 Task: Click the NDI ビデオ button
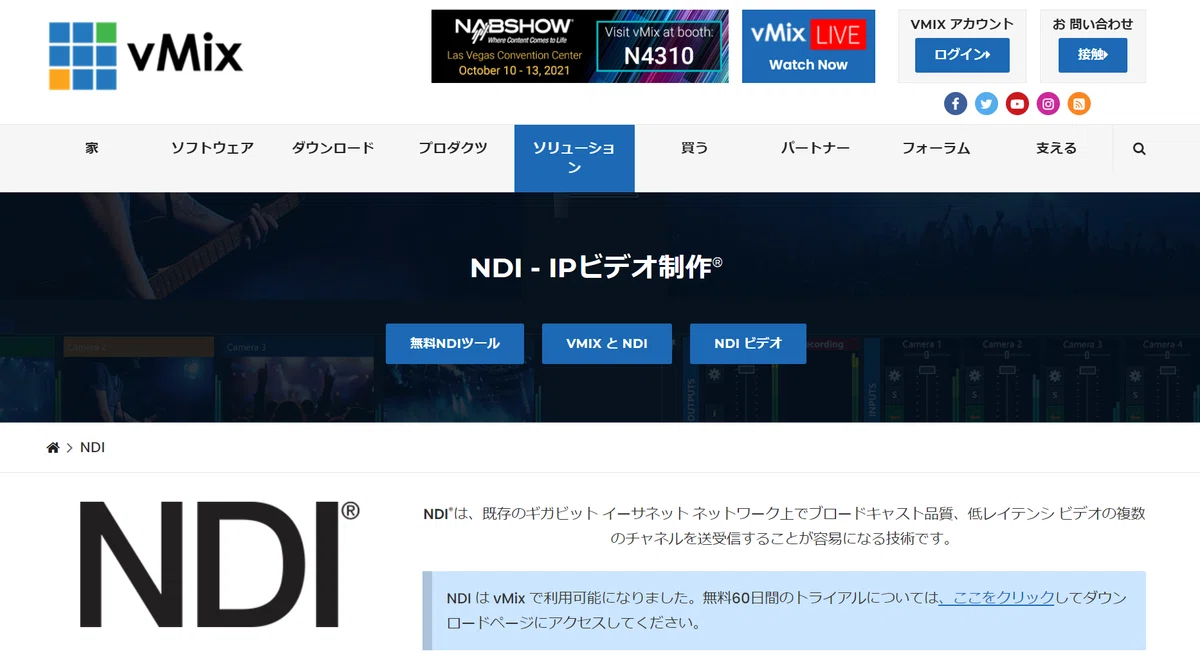click(747, 343)
